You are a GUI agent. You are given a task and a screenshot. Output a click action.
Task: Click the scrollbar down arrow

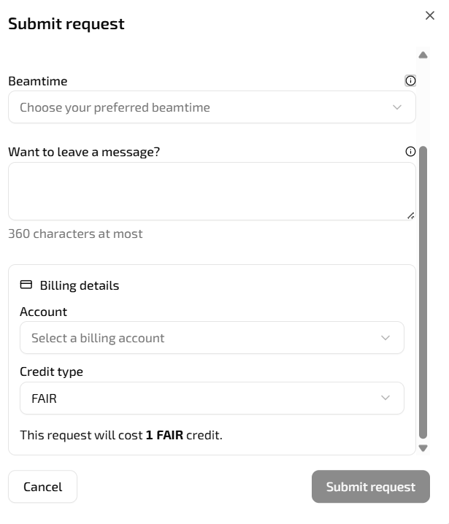[423, 448]
